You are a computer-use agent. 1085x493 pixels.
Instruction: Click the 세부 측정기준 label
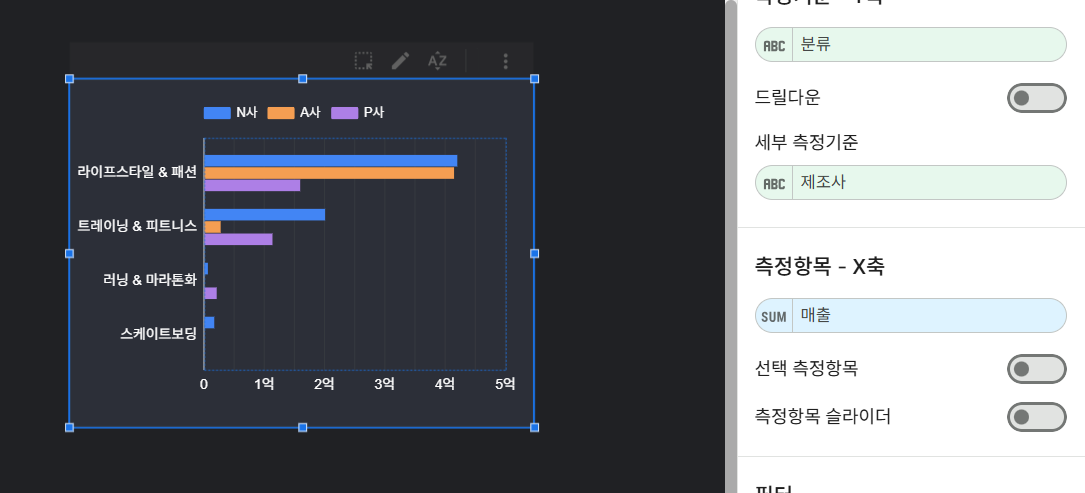tap(806, 143)
